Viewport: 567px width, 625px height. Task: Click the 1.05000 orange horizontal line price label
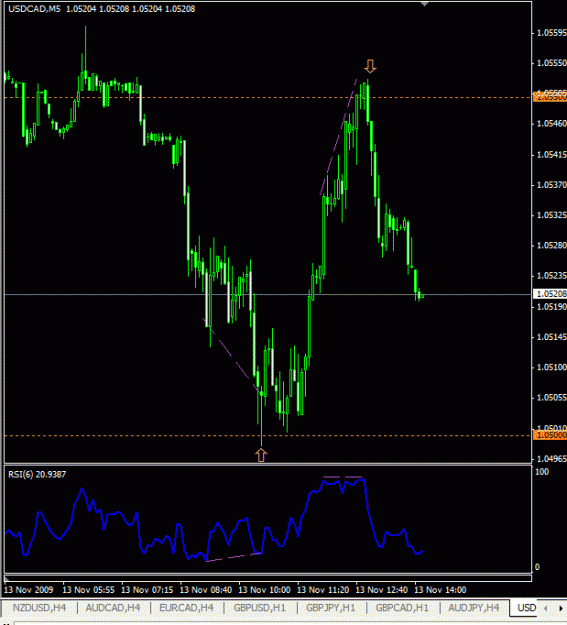[x=549, y=435]
